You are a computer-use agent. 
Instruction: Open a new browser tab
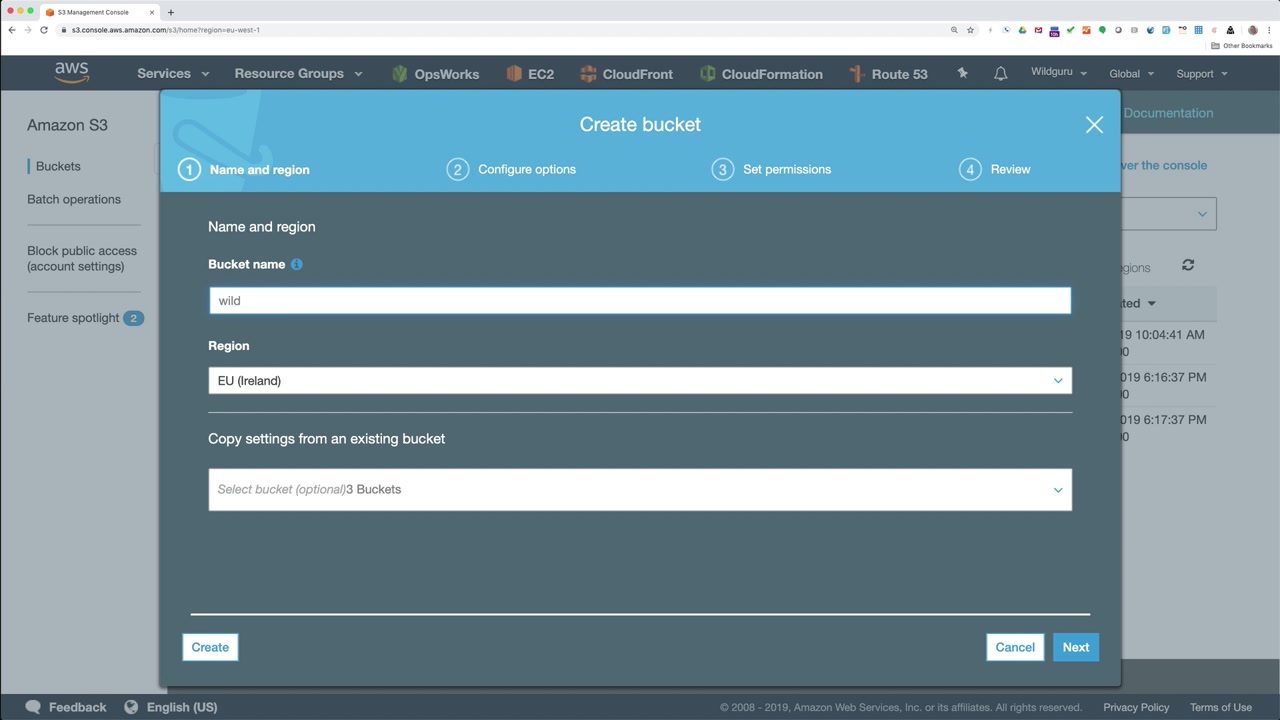click(x=171, y=12)
